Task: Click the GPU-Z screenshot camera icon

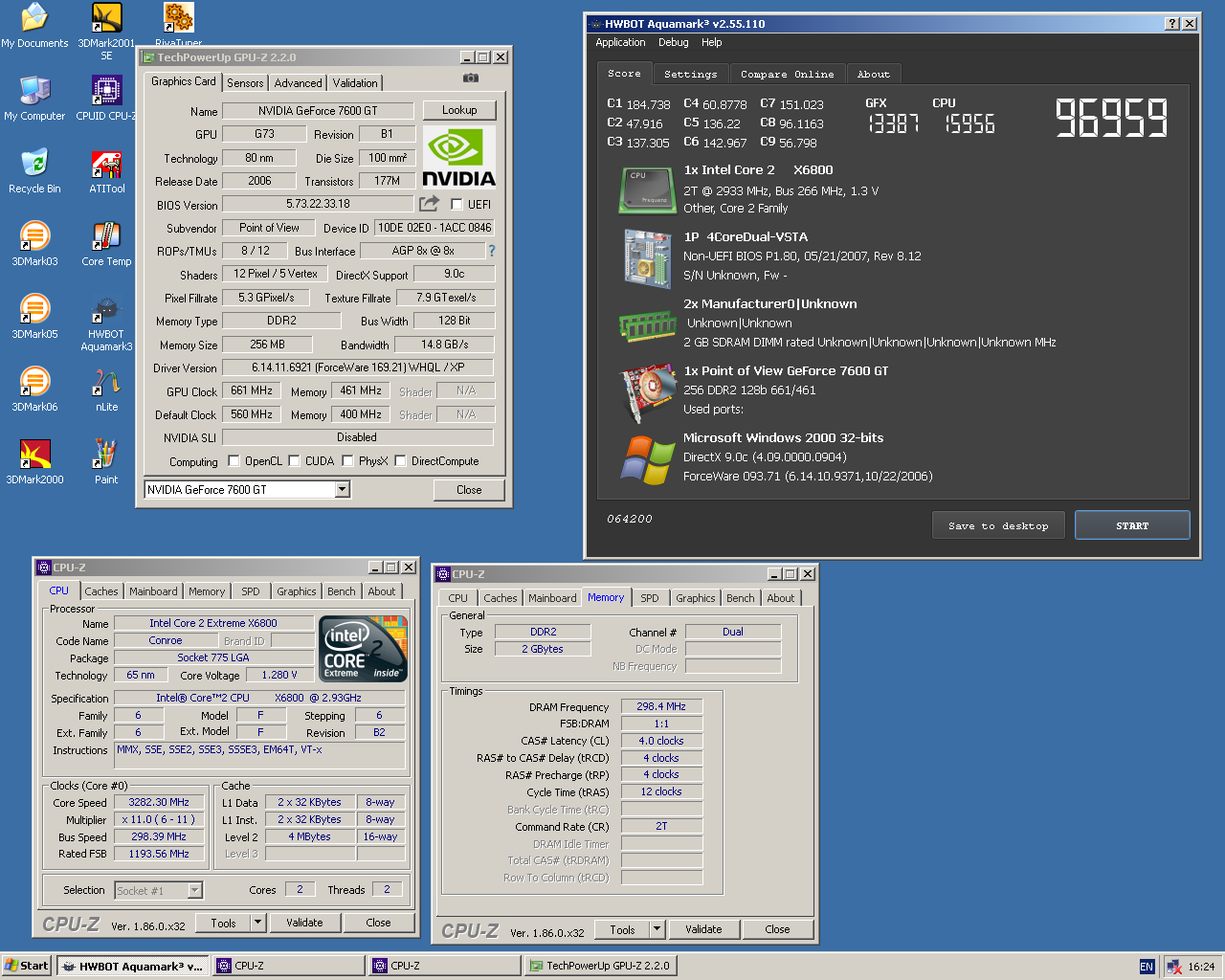Action: [x=471, y=78]
